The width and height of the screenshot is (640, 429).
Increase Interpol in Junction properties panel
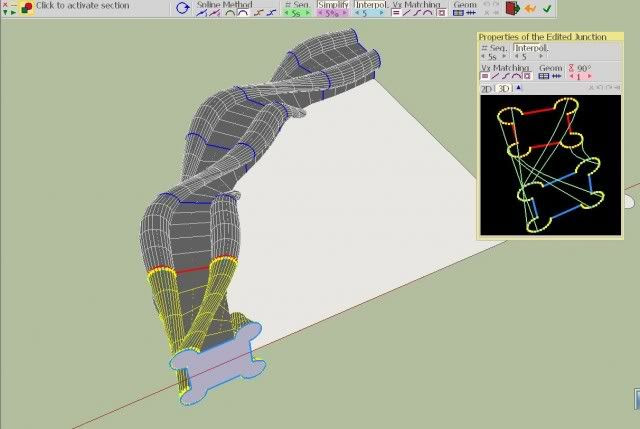tap(541, 56)
